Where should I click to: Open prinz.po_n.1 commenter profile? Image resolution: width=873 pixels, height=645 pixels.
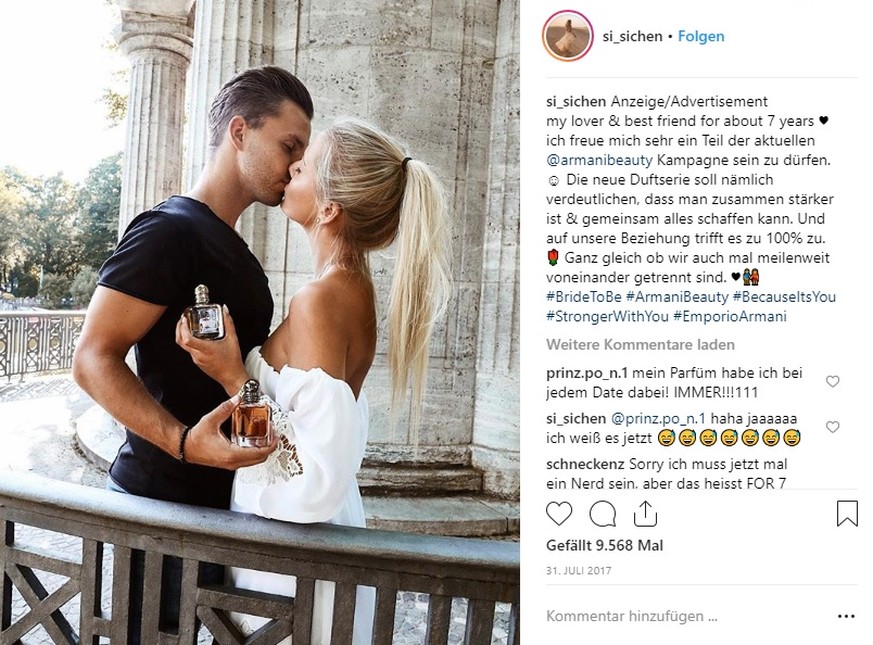tap(587, 373)
